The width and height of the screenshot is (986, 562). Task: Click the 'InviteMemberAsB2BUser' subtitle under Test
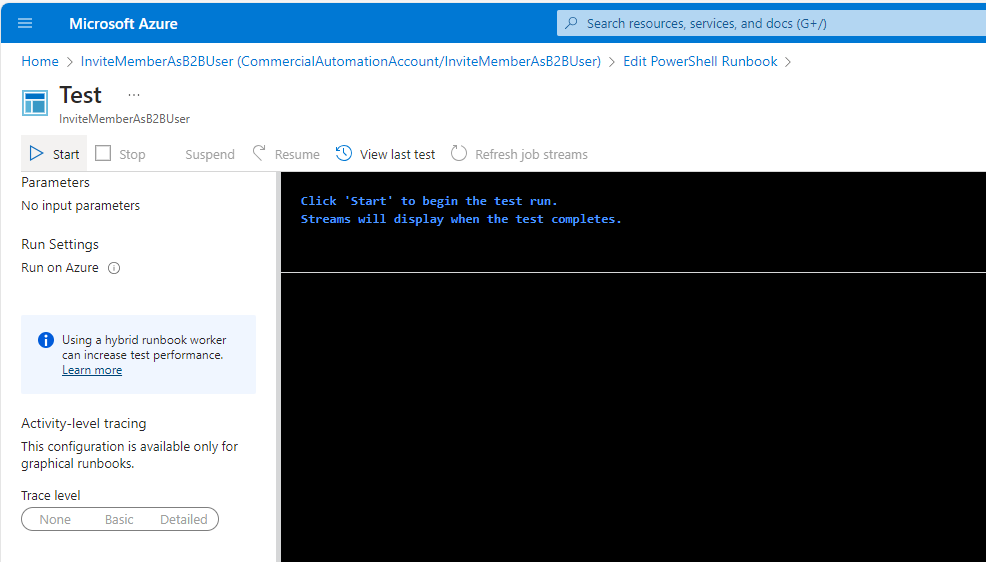[125, 119]
